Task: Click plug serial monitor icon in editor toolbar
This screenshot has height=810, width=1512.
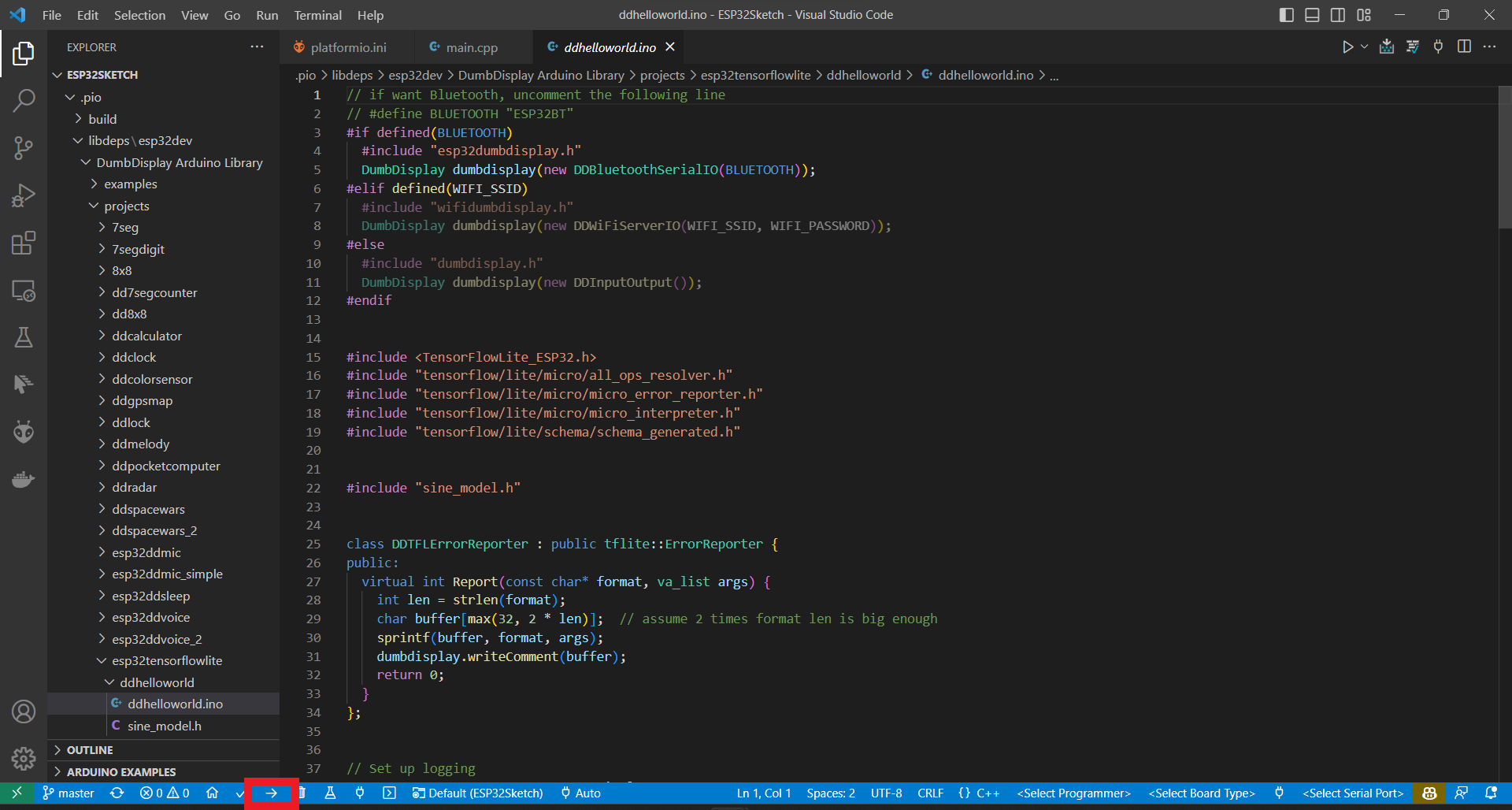Action: click(x=1438, y=47)
